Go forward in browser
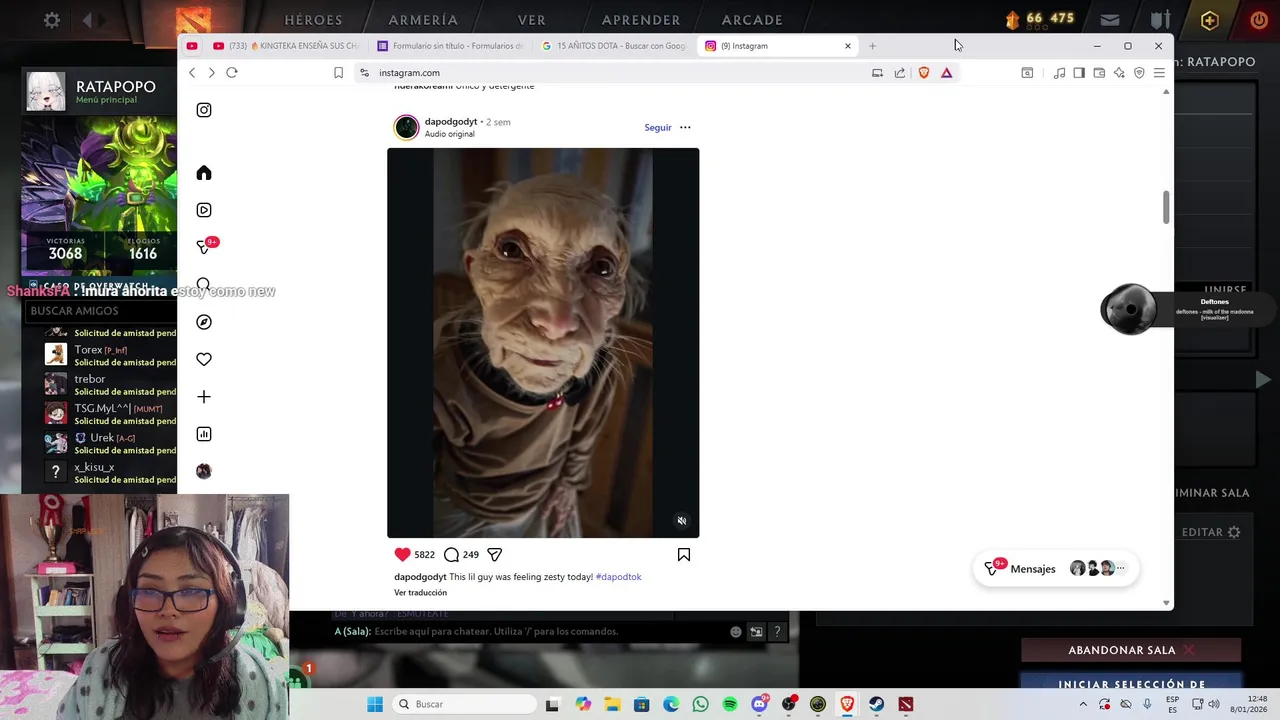 pyautogui.click(x=211, y=72)
